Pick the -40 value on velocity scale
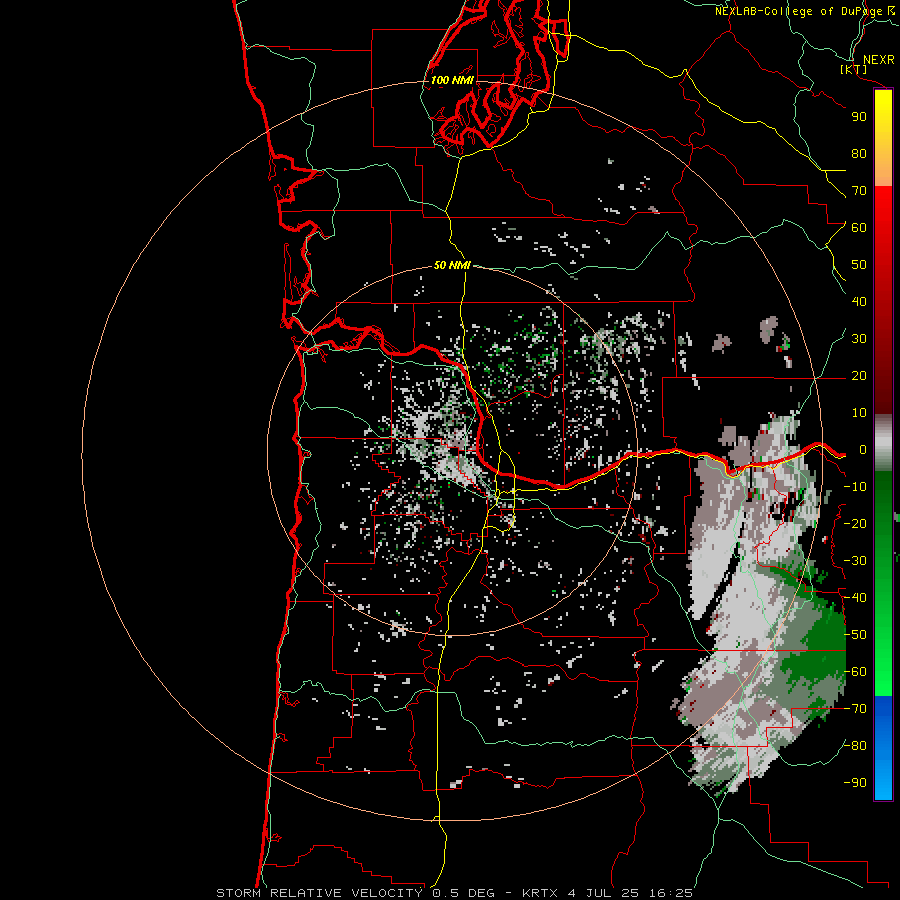 (x=855, y=598)
